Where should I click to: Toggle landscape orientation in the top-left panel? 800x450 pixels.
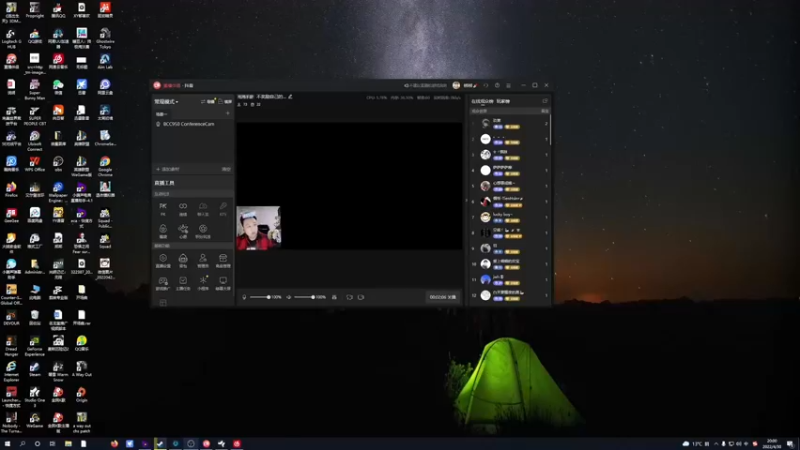[208, 102]
